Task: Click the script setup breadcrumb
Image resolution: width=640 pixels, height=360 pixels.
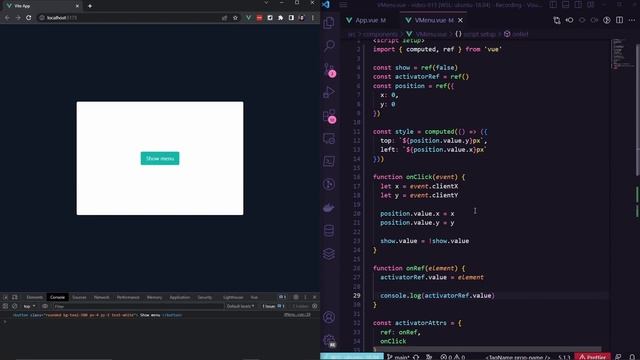Action: pos(480,34)
